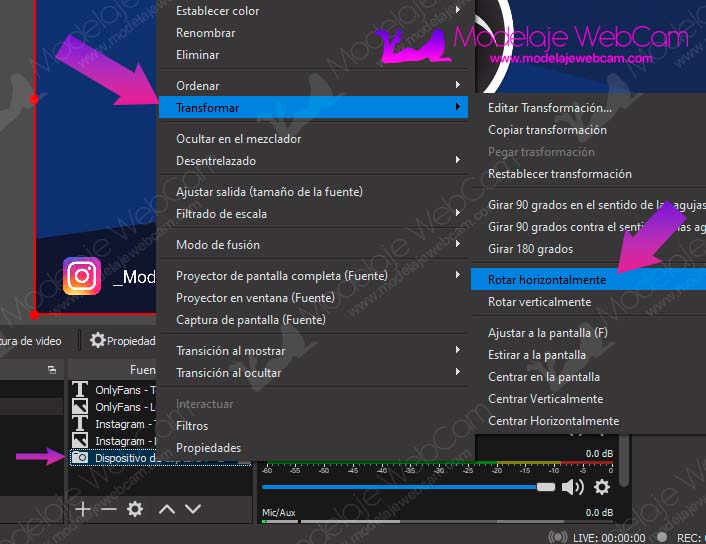This screenshot has height=544, width=706.
Task: Mute the audio track via speaker icon
Action: point(572,487)
